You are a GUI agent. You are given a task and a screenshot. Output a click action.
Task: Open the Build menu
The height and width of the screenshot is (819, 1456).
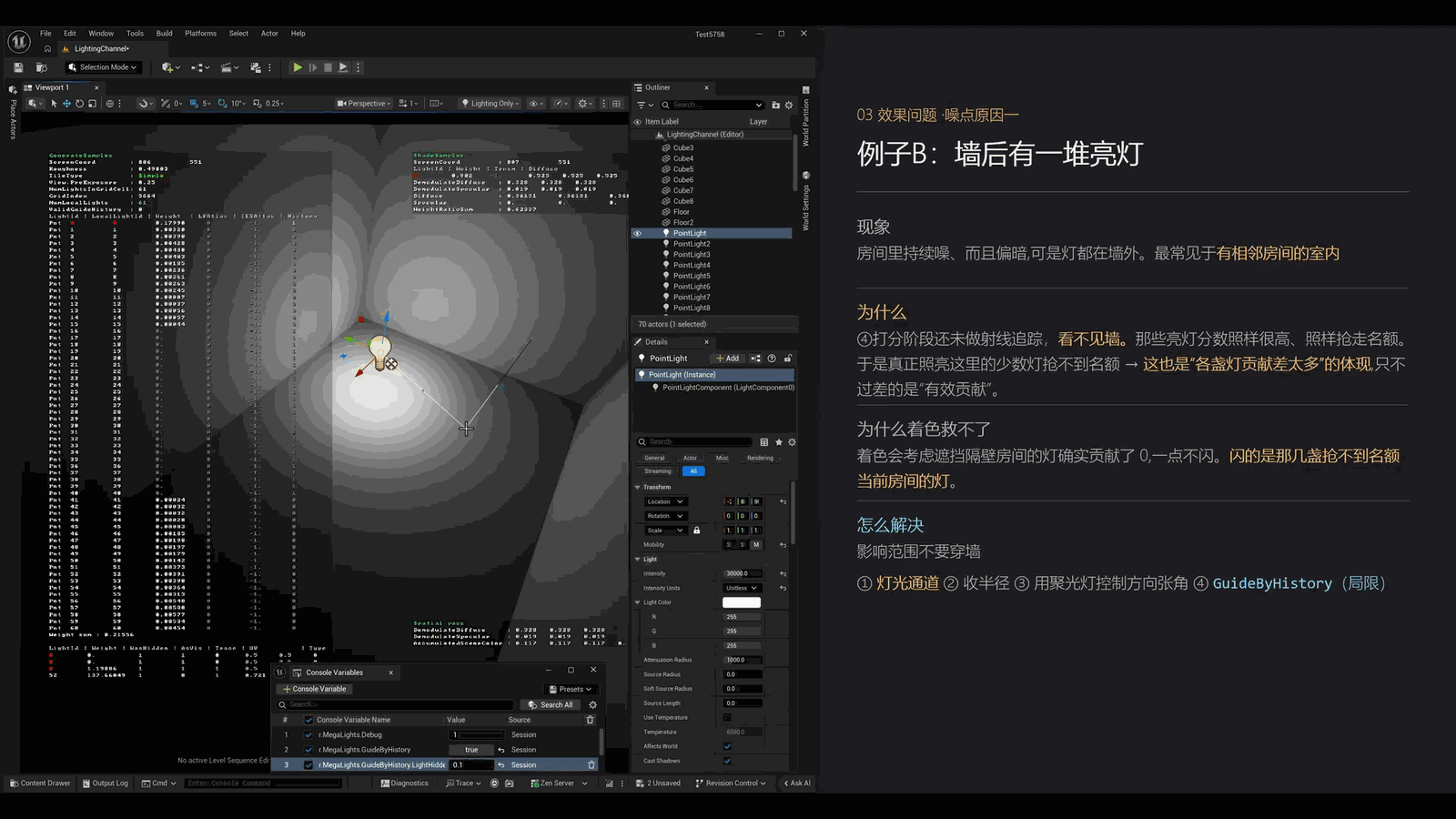(164, 34)
